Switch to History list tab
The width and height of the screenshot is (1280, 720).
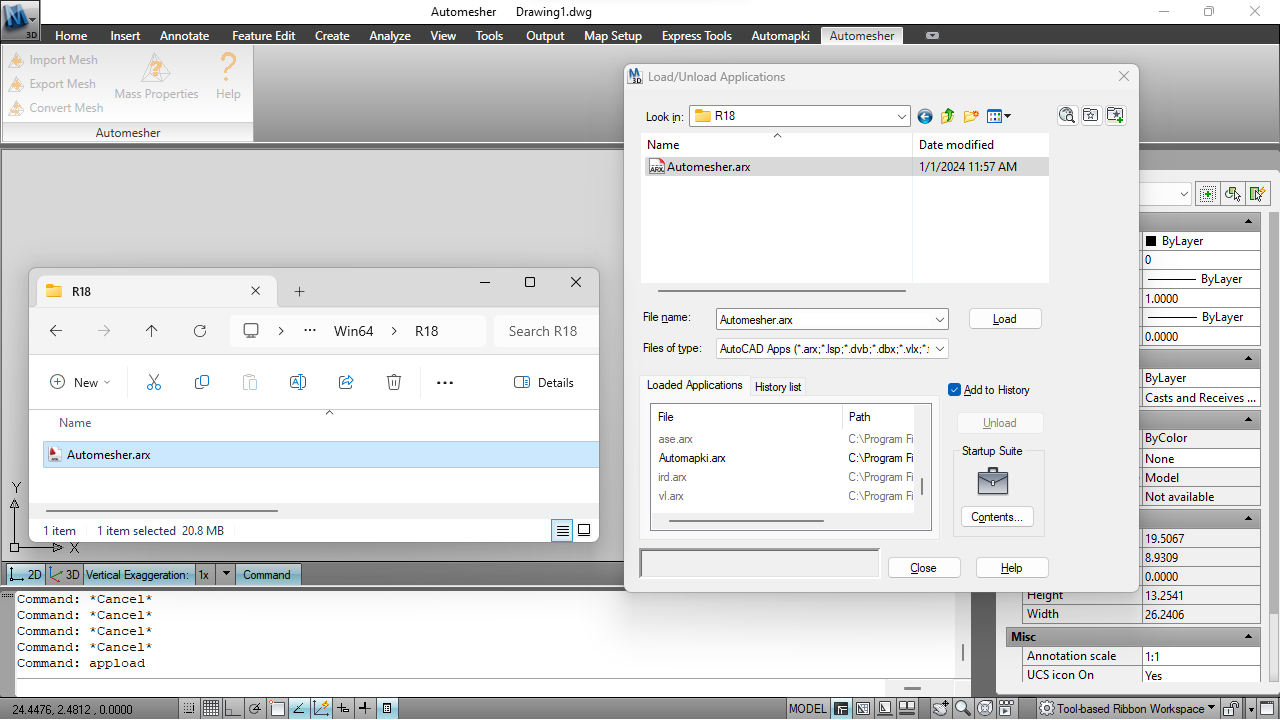click(x=778, y=387)
